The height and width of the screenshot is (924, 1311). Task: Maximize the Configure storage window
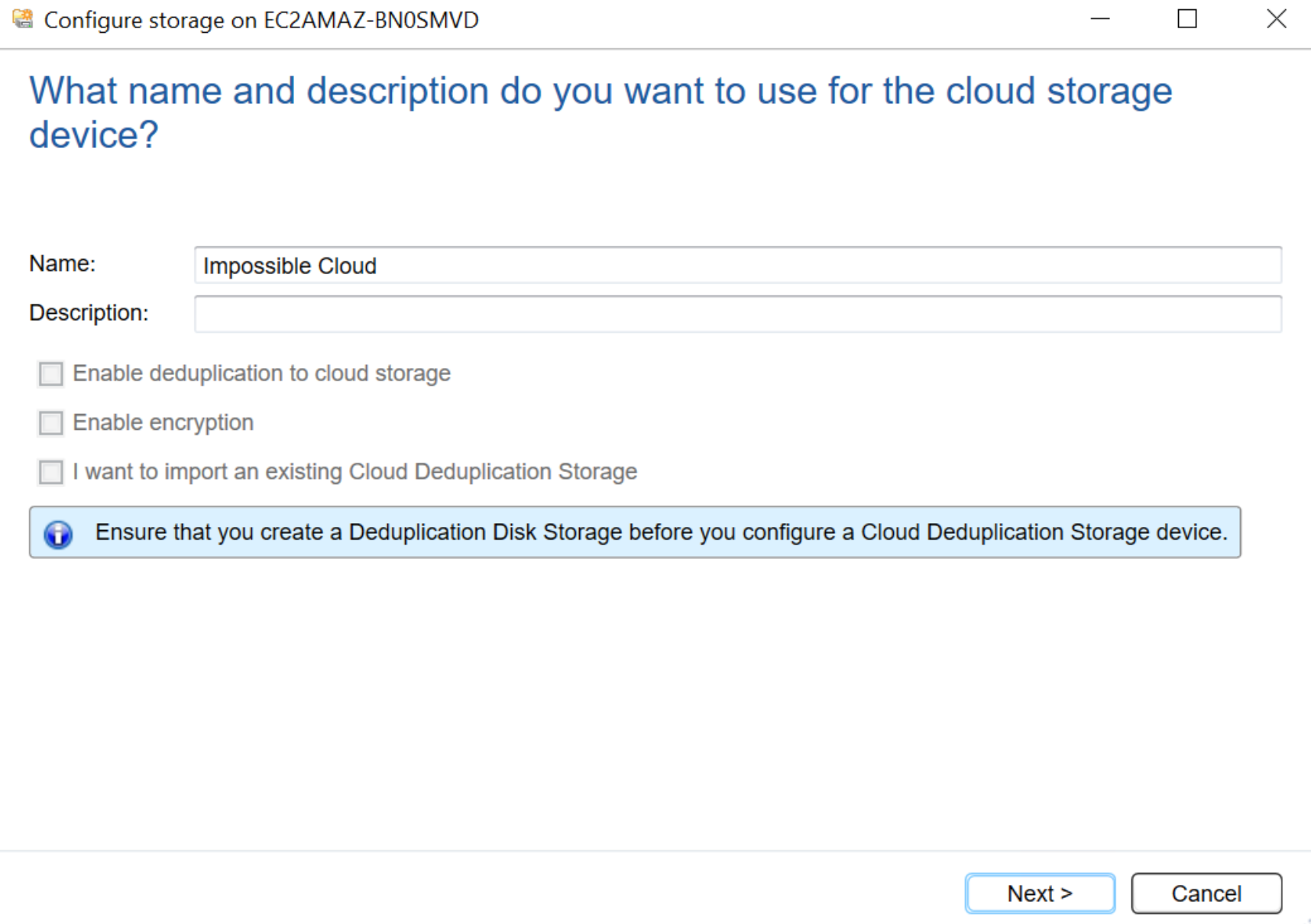tap(1187, 19)
